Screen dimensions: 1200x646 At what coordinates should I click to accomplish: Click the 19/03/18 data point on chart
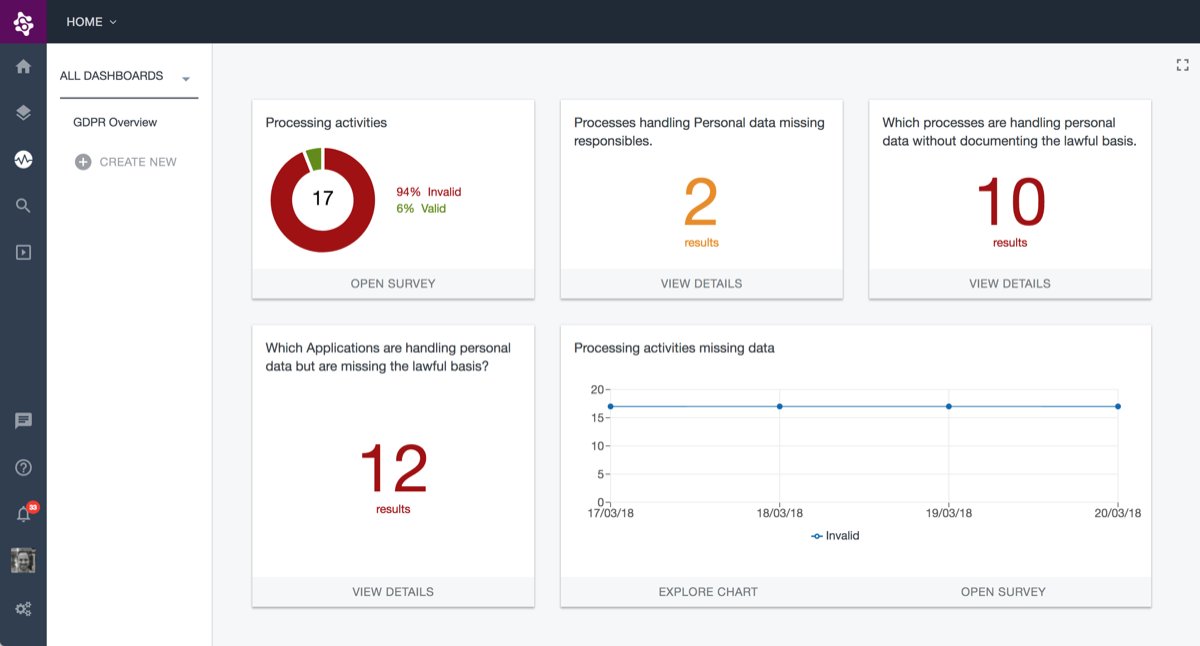[948, 406]
